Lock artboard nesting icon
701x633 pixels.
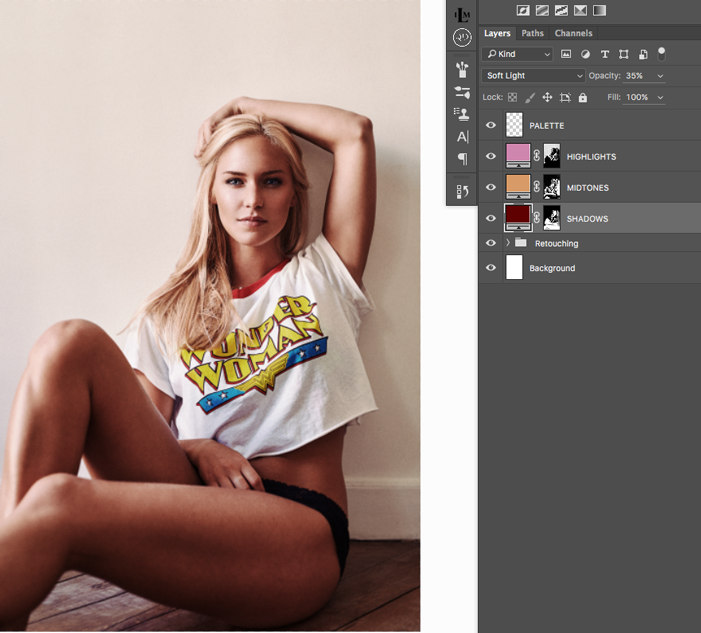tap(565, 97)
